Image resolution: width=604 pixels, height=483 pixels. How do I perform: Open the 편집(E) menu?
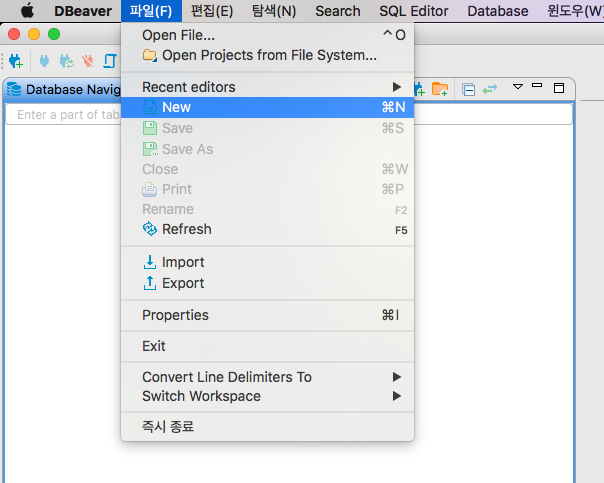[x=212, y=11]
